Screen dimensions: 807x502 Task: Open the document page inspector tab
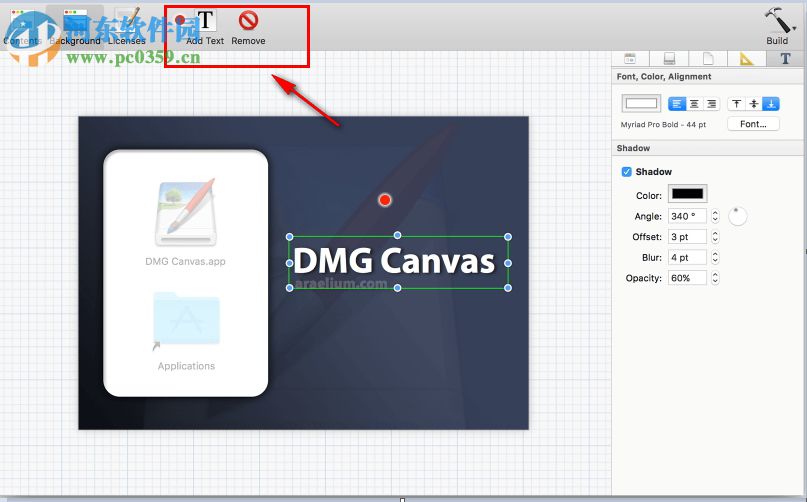[708, 59]
